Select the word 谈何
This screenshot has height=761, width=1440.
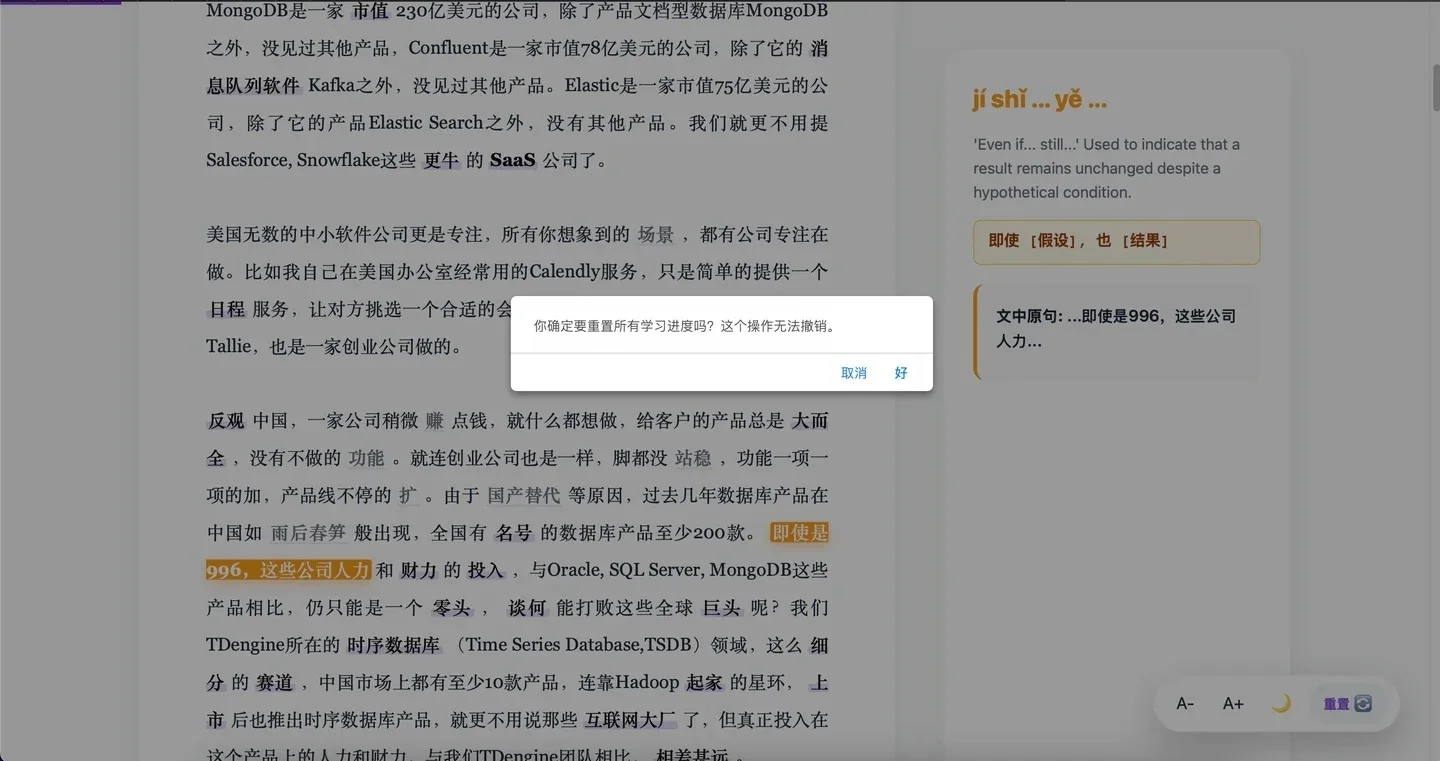point(527,607)
